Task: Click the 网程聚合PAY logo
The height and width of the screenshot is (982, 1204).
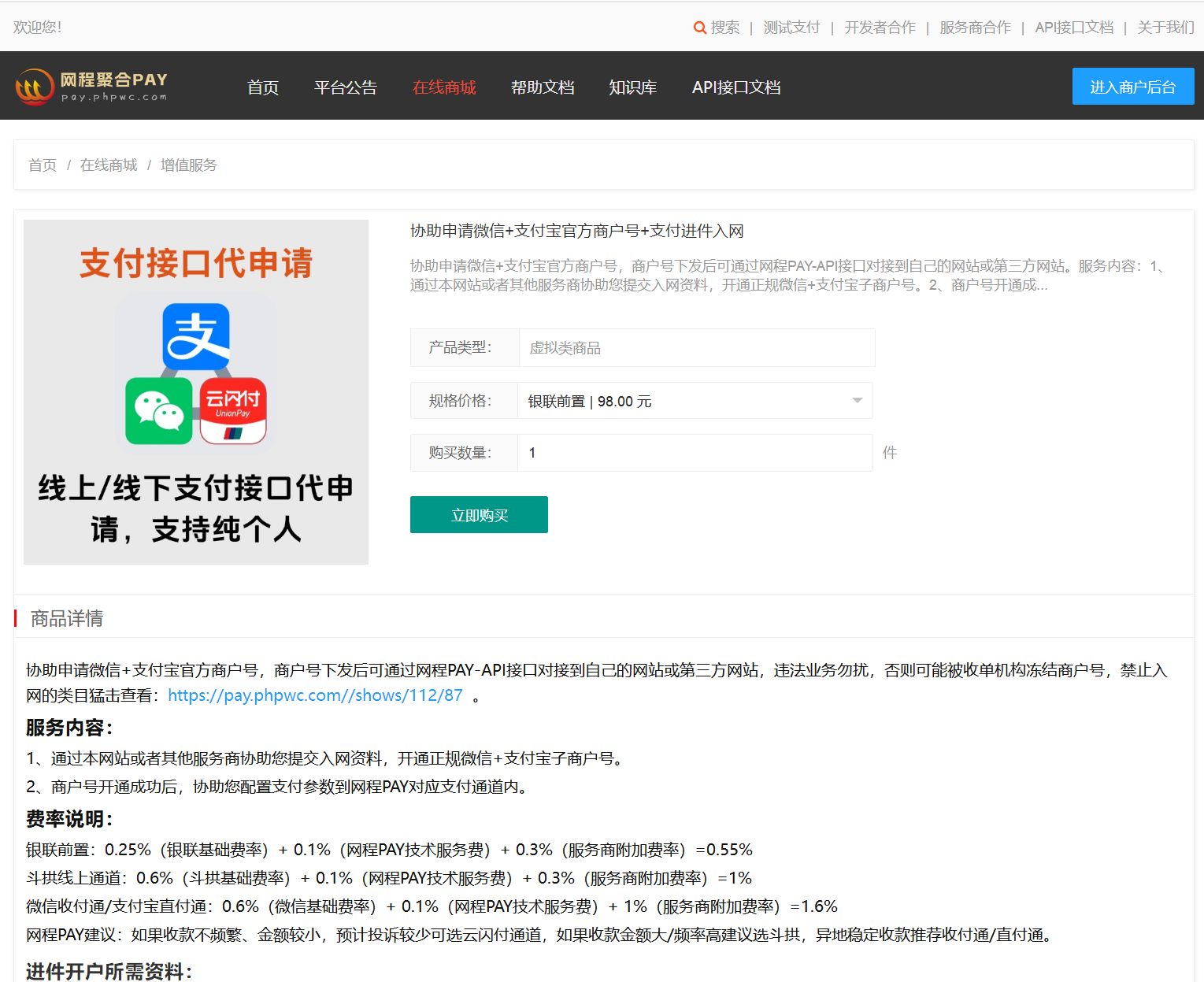Action: click(92, 86)
